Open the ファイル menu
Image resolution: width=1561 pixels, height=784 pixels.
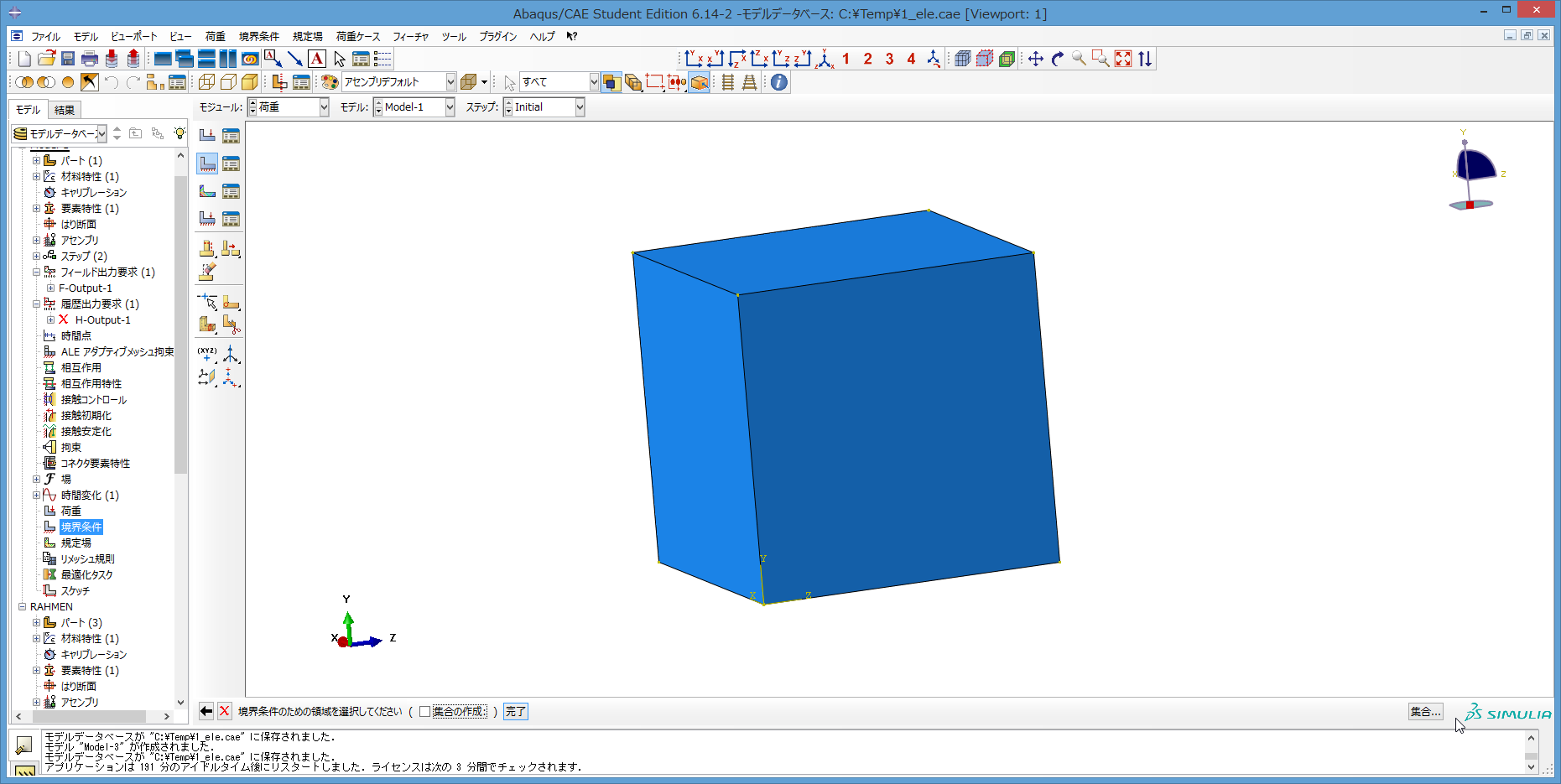46,36
